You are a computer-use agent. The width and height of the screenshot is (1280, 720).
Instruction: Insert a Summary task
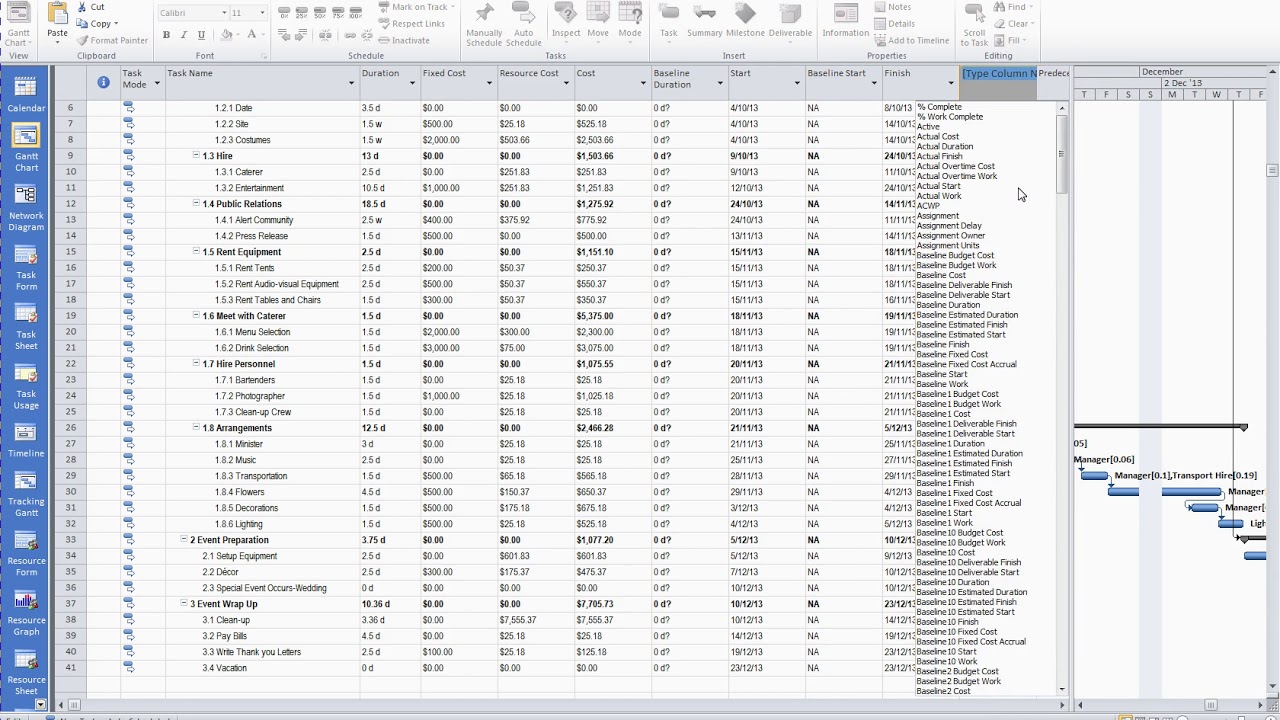705,22
